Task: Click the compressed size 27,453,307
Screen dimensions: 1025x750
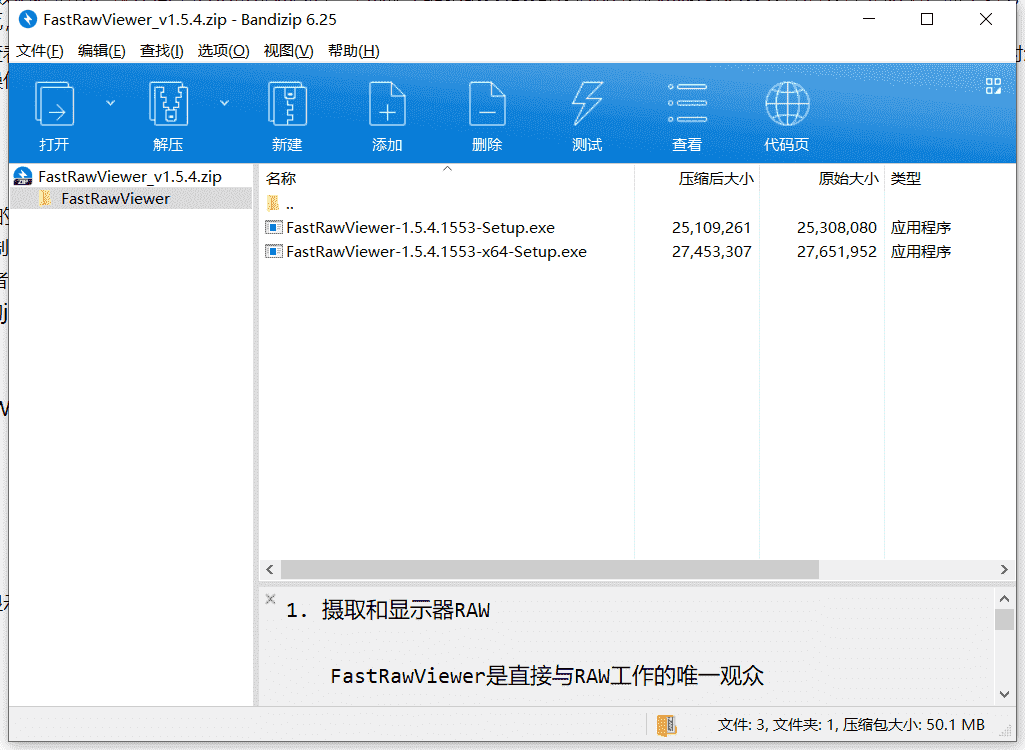Action: (711, 252)
